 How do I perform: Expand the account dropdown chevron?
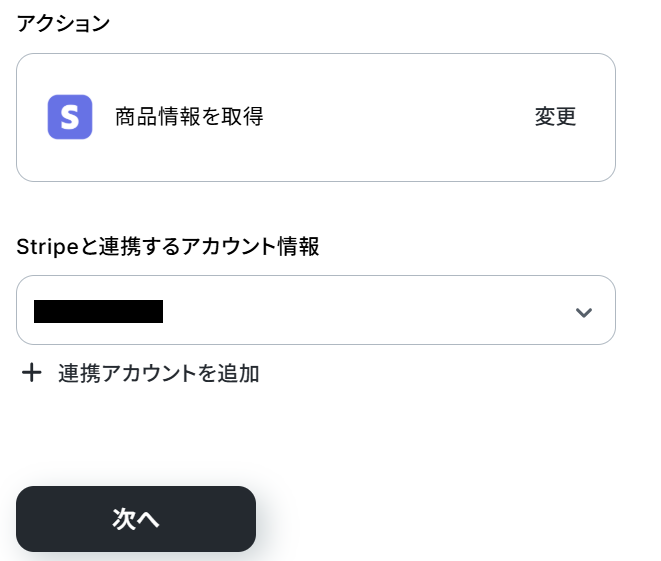584,312
